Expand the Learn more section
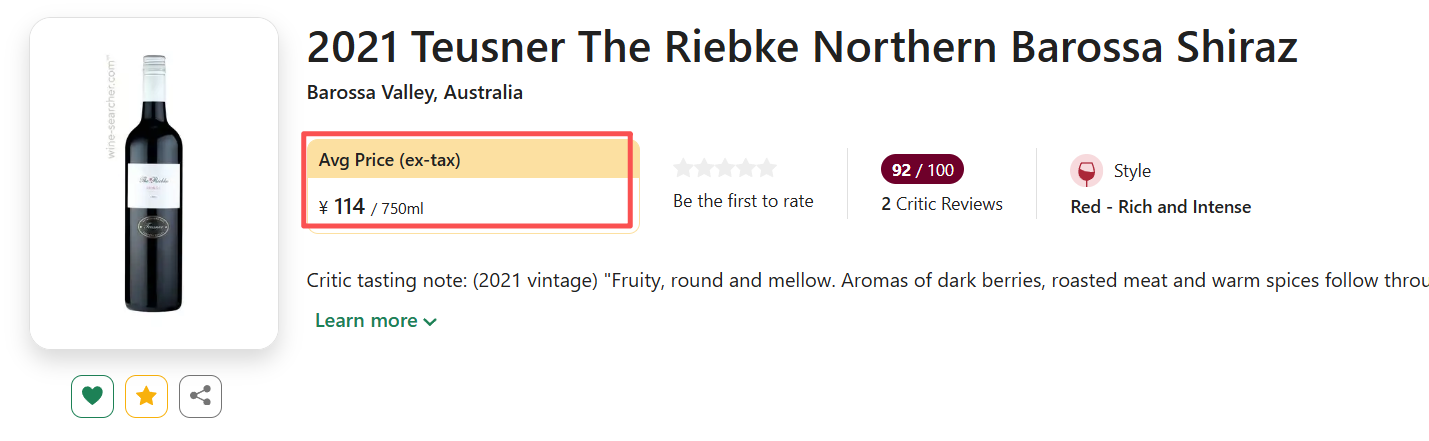Viewport: 1429px width, 441px height. click(x=376, y=321)
